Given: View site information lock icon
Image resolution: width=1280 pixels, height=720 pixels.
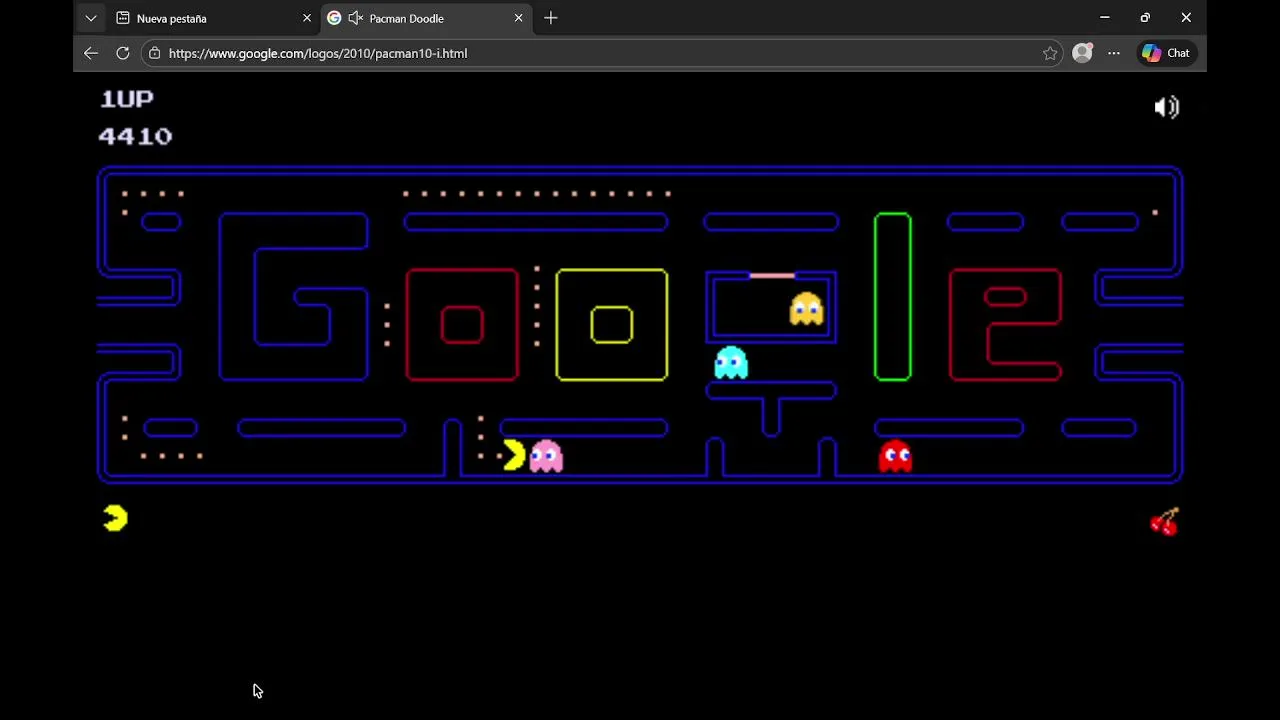Looking at the screenshot, I should click(x=154, y=53).
